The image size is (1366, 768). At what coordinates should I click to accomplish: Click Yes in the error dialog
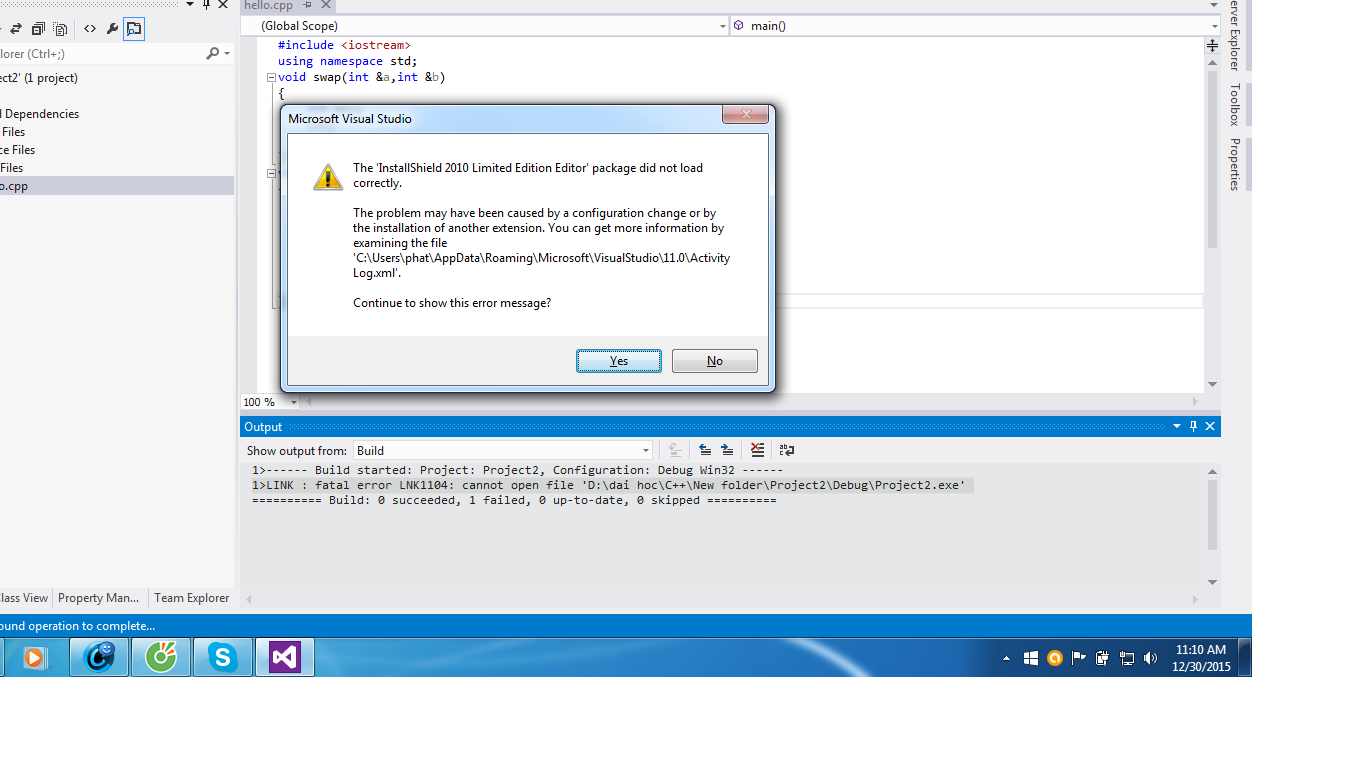(x=618, y=361)
